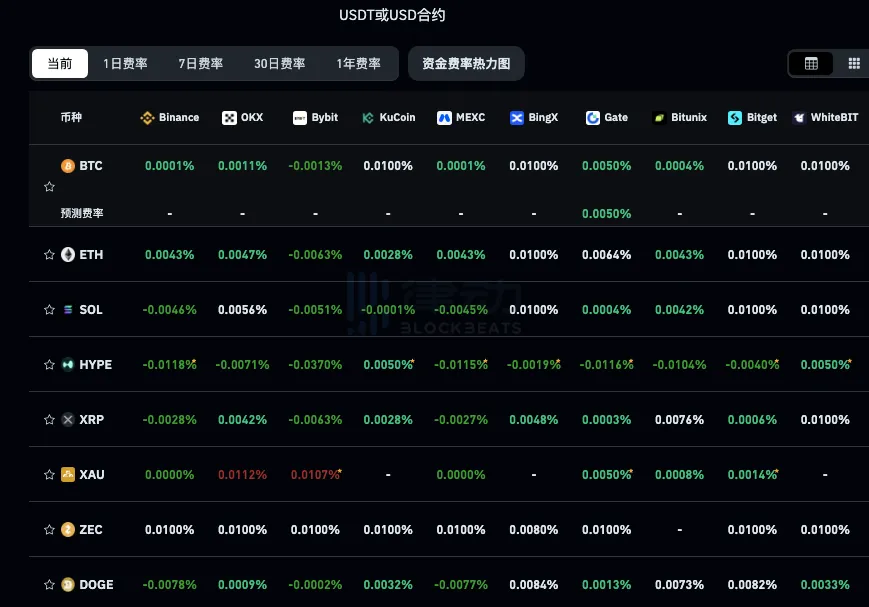The height and width of the screenshot is (607, 869).
Task: Switch to table list view icon
Action: coord(811,64)
